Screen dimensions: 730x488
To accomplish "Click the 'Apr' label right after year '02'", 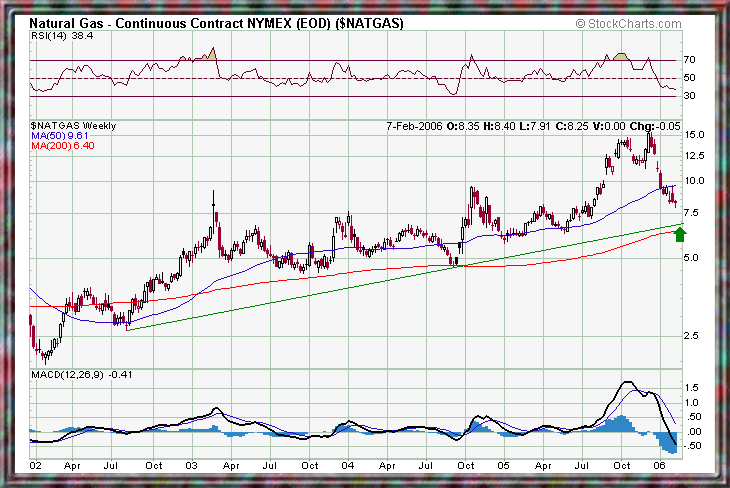I will (x=72, y=466).
